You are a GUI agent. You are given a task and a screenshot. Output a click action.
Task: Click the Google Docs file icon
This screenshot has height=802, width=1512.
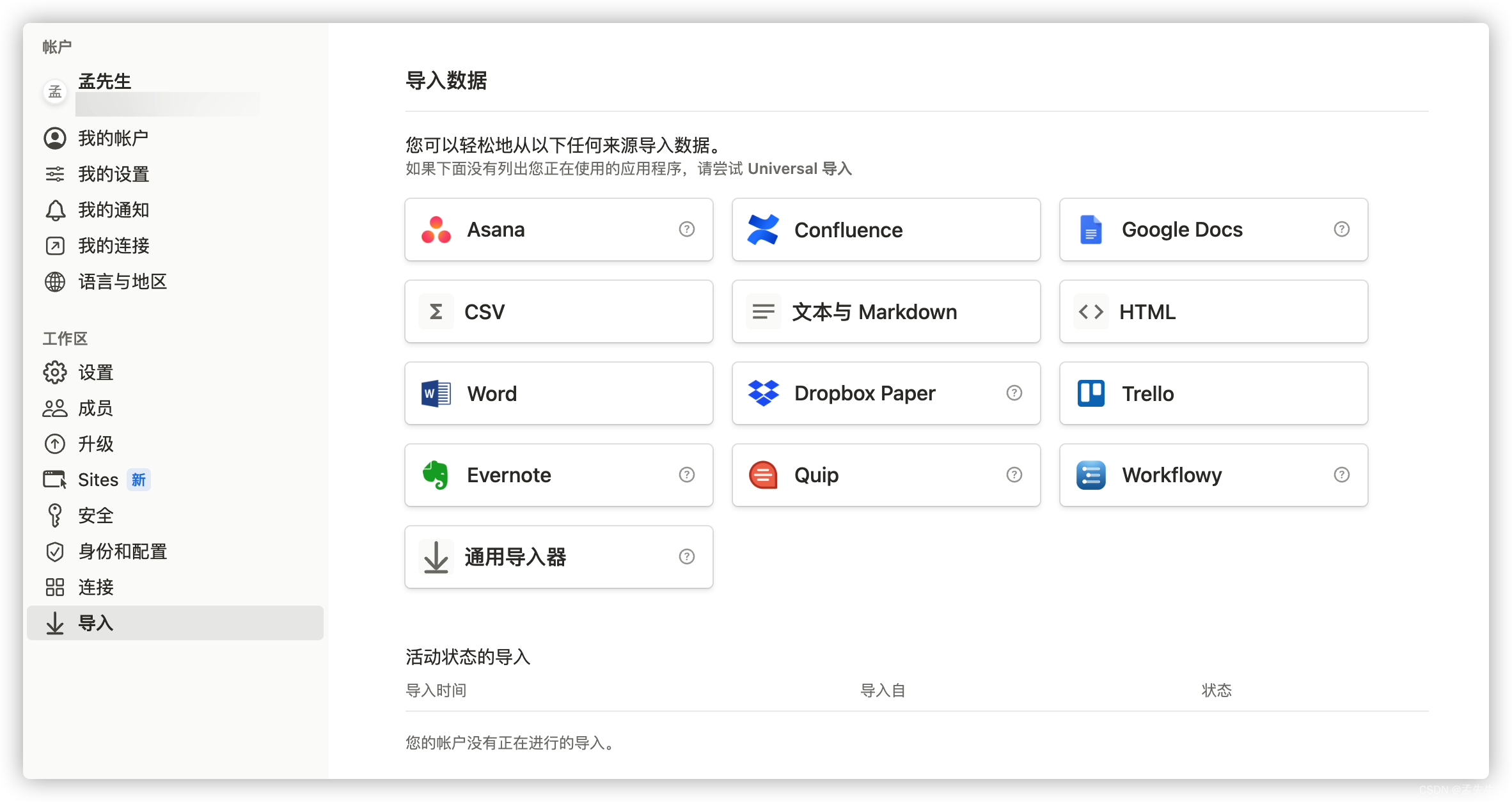[x=1091, y=230]
